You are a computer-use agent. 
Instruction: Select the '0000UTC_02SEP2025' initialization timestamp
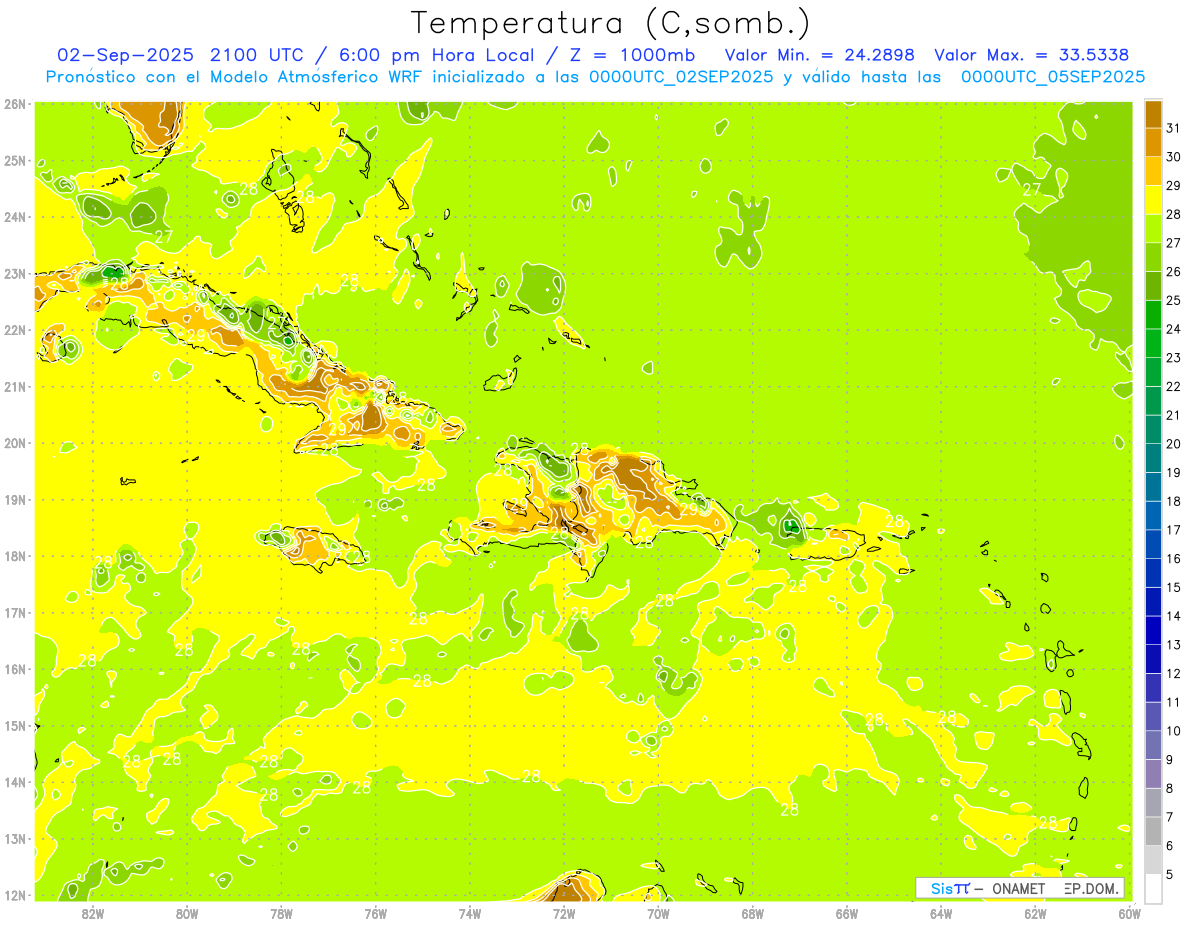(x=681, y=77)
